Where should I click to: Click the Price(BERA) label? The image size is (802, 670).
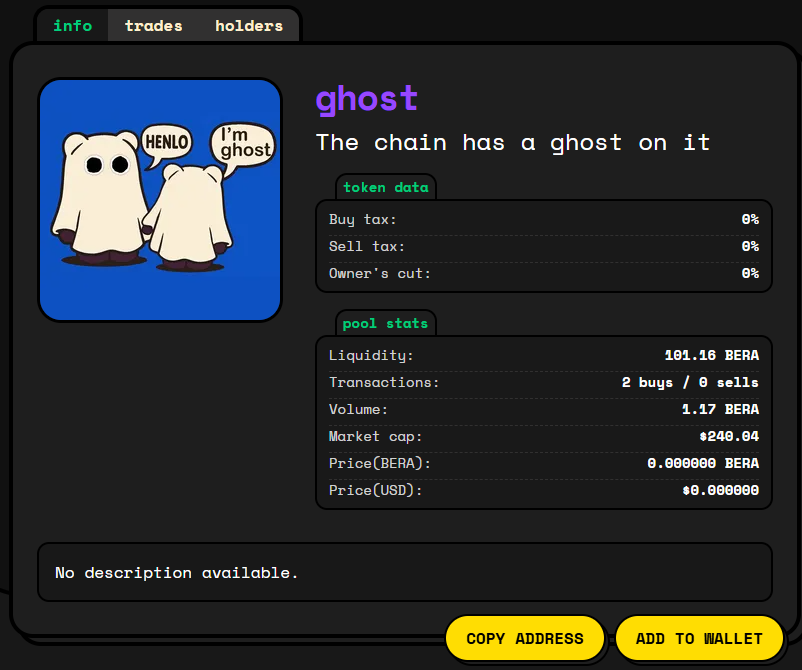[380, 463]
